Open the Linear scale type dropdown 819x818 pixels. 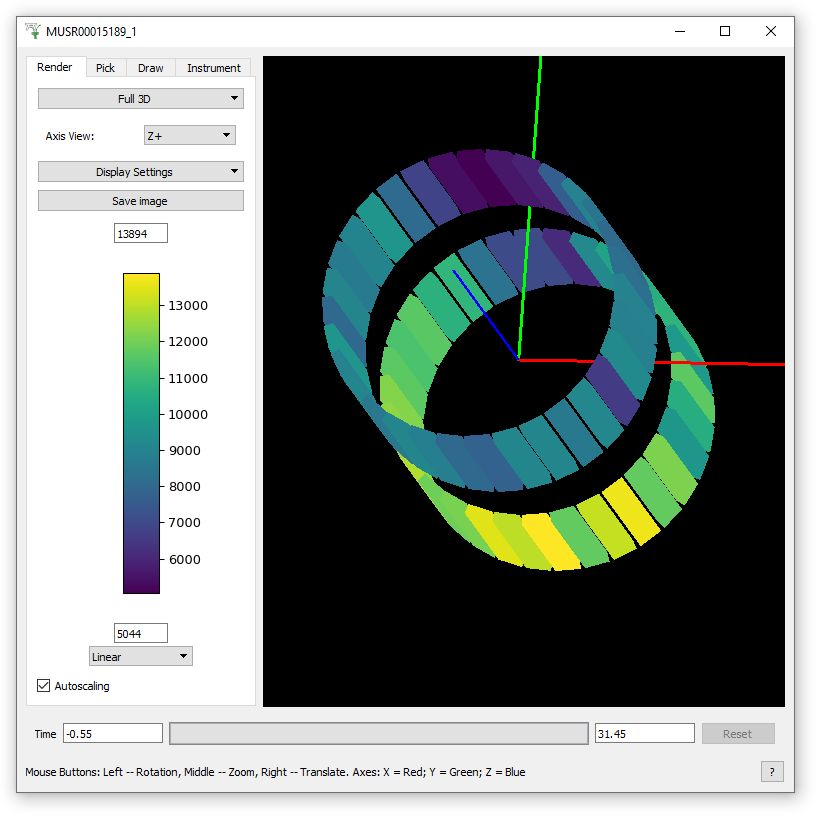point(140,657)
